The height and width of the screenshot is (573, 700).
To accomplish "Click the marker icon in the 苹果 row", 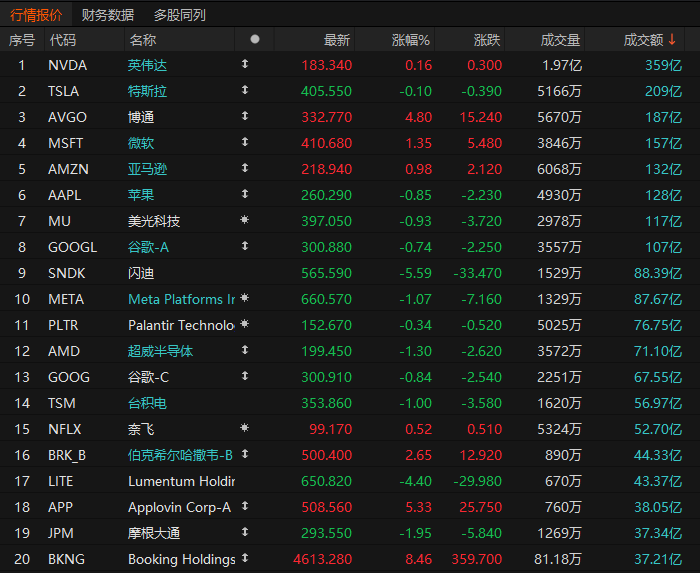I will click(245, 194).
